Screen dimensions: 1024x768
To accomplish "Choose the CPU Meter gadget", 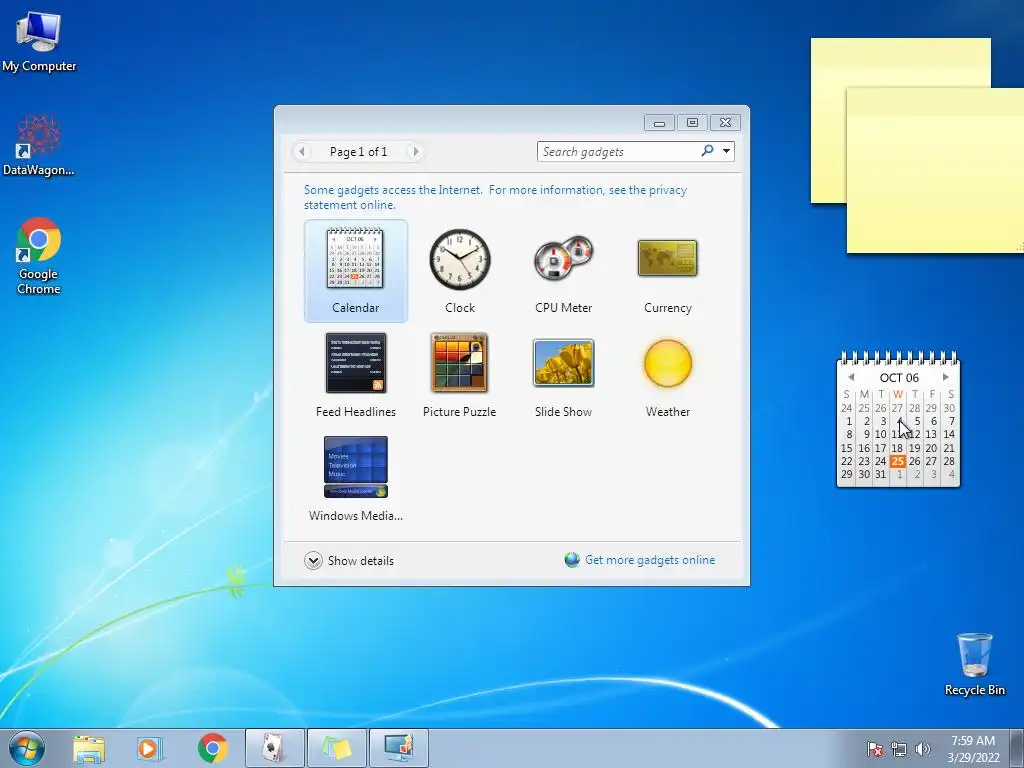I will pyautogui.click(x=563, y=271).
